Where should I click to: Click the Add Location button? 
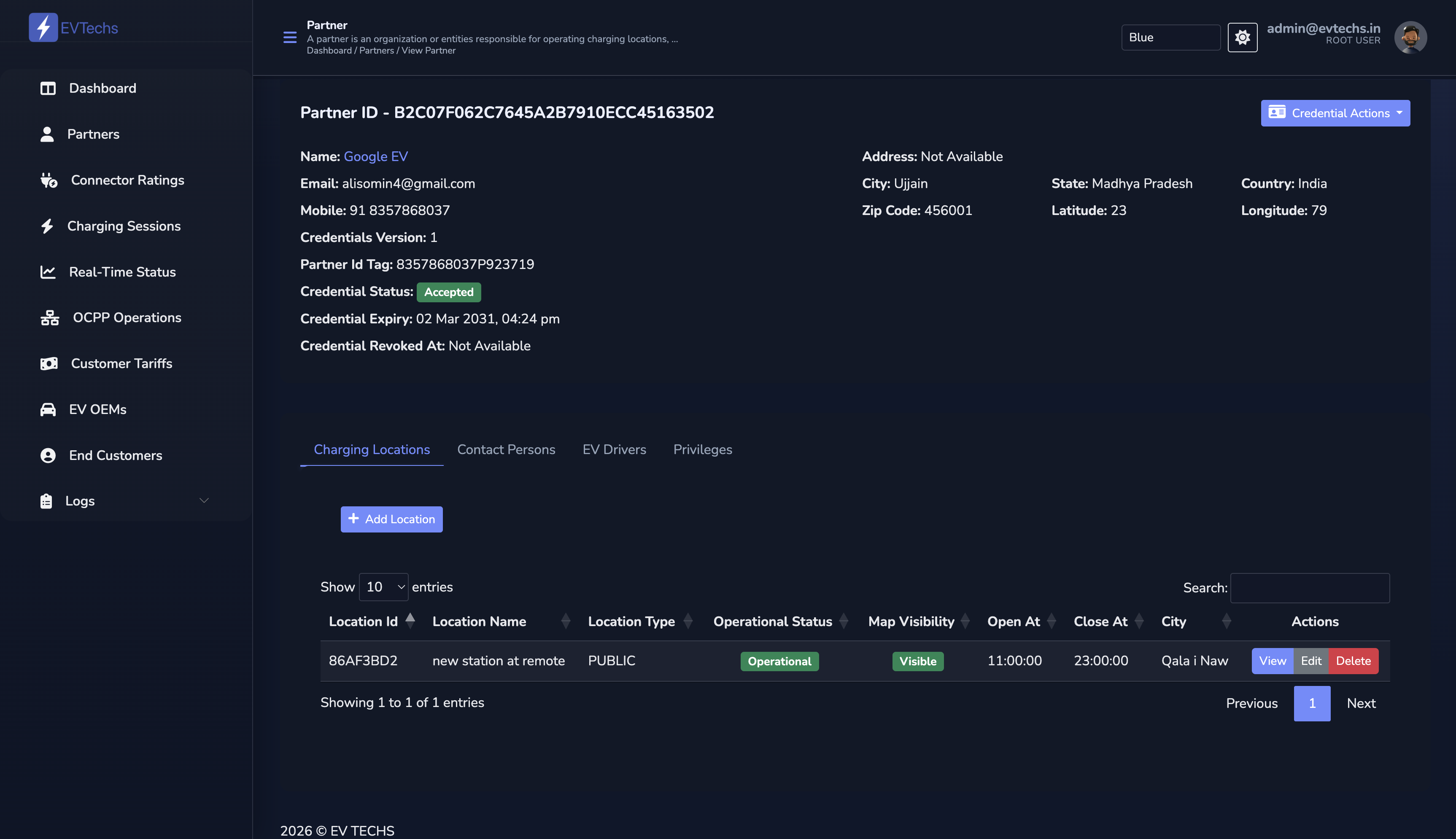(391, 519)
